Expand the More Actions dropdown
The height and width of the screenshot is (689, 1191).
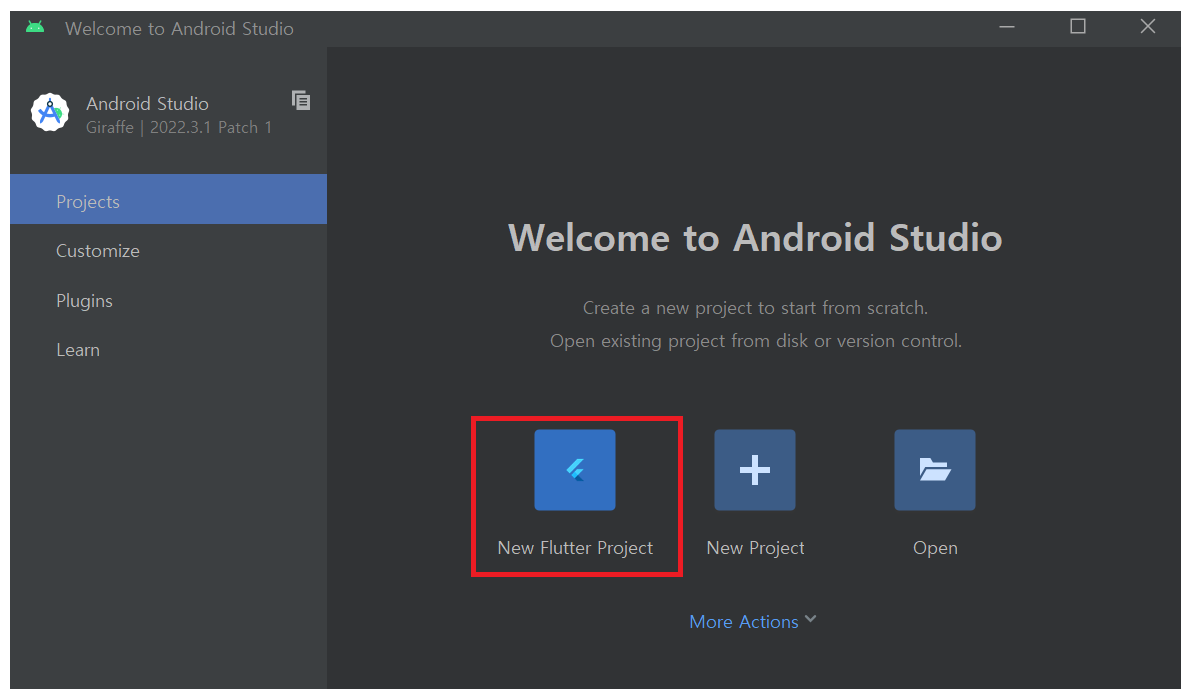click(753, 621)
